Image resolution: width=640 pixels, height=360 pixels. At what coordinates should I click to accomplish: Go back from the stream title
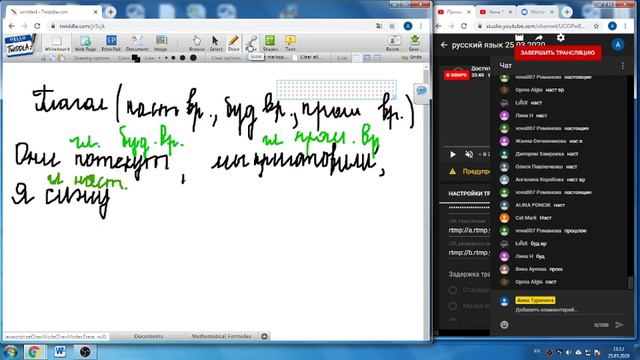click(444, 45)
